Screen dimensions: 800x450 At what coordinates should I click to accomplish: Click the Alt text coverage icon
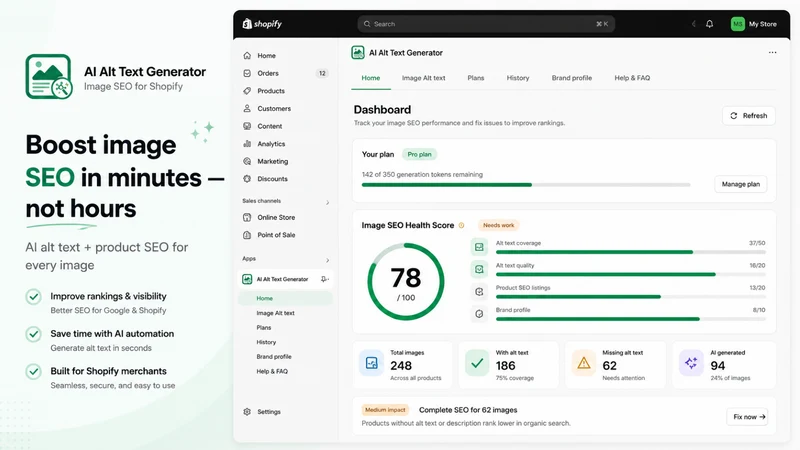click(x=479, y=247)
